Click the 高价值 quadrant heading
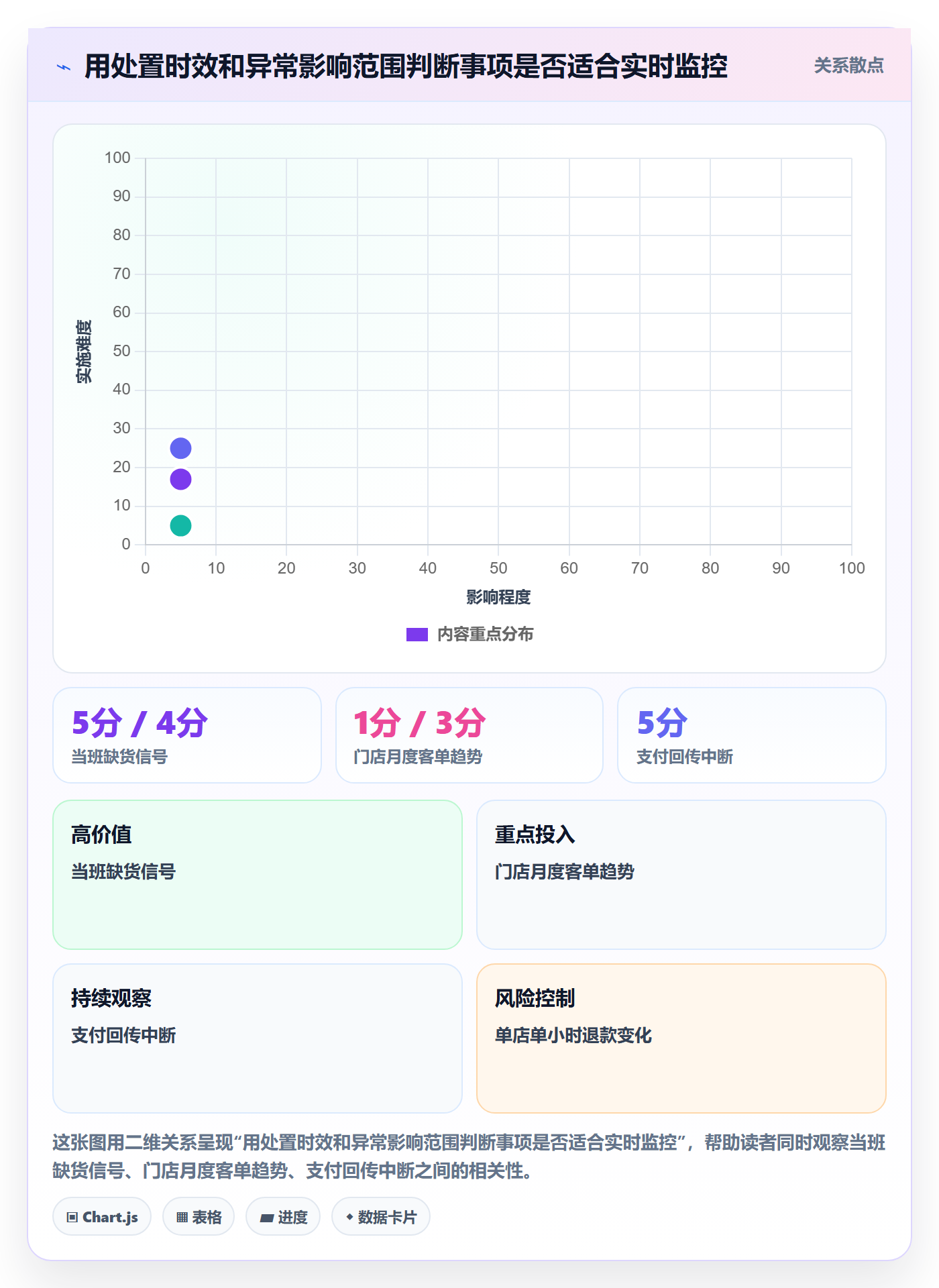Screen dimensions: 939x1288 click(x=101, y=835)
